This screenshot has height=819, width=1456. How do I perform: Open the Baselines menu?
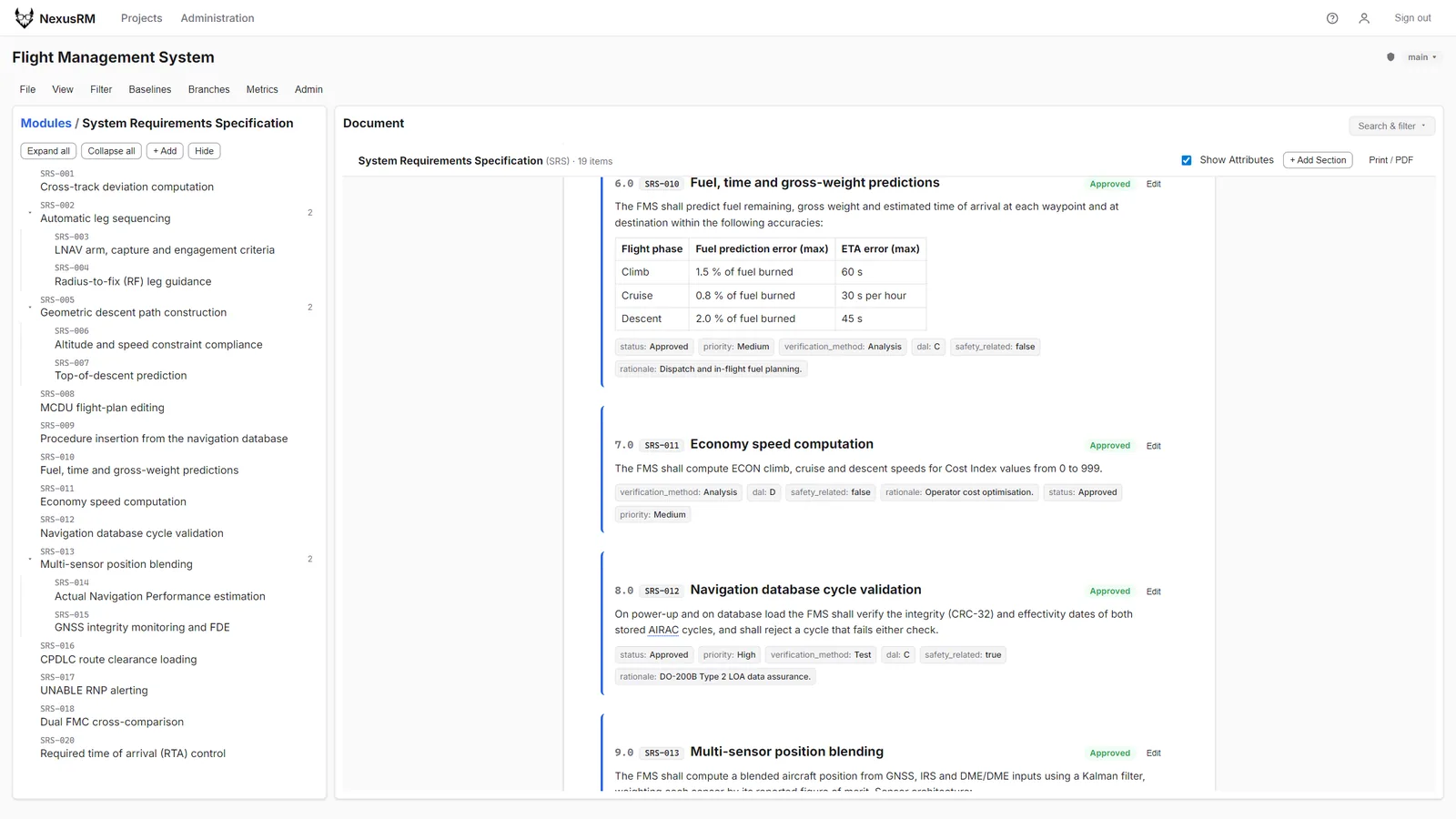150,89
